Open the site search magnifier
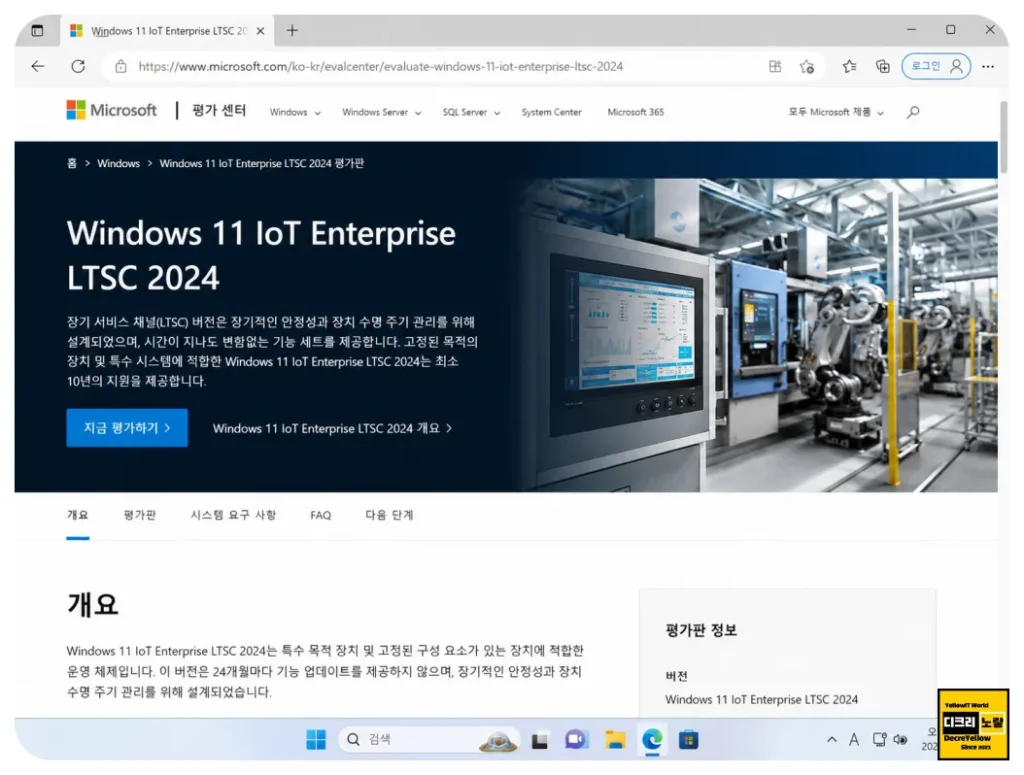 click(x=913, y=112)
